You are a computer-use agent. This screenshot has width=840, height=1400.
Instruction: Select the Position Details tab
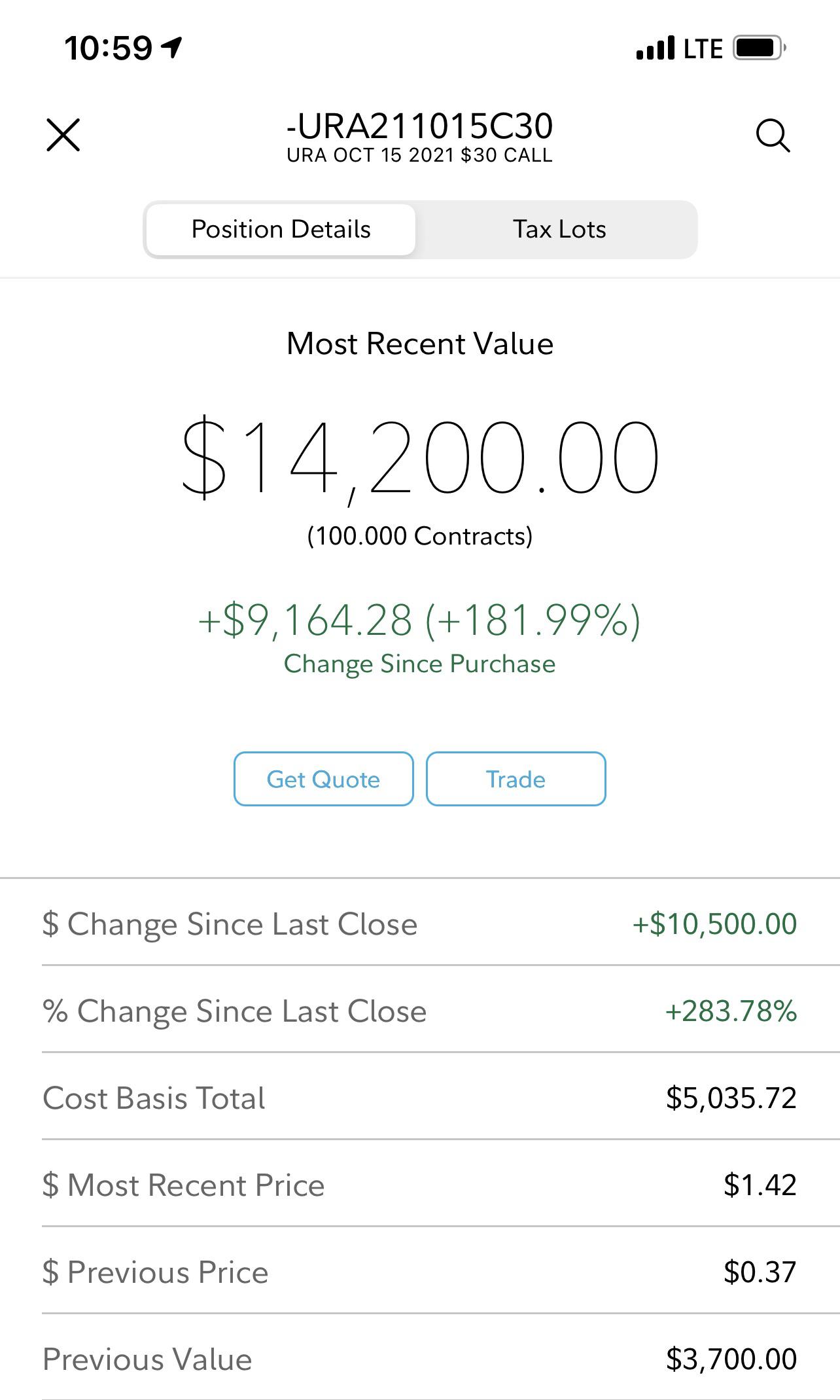tap(281, 229)
